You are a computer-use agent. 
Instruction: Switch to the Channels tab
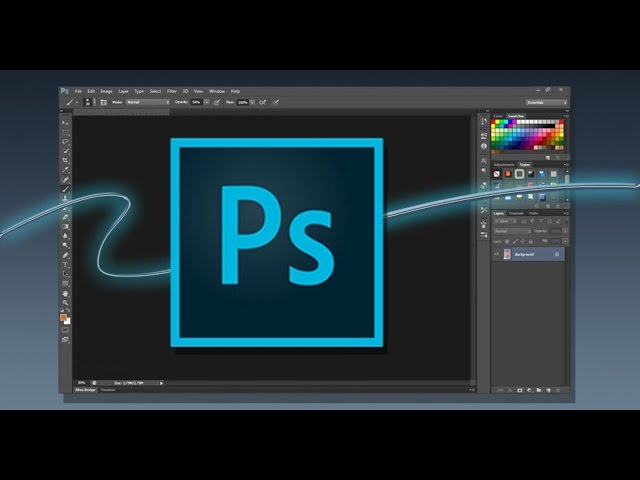(x=516, y=213)
